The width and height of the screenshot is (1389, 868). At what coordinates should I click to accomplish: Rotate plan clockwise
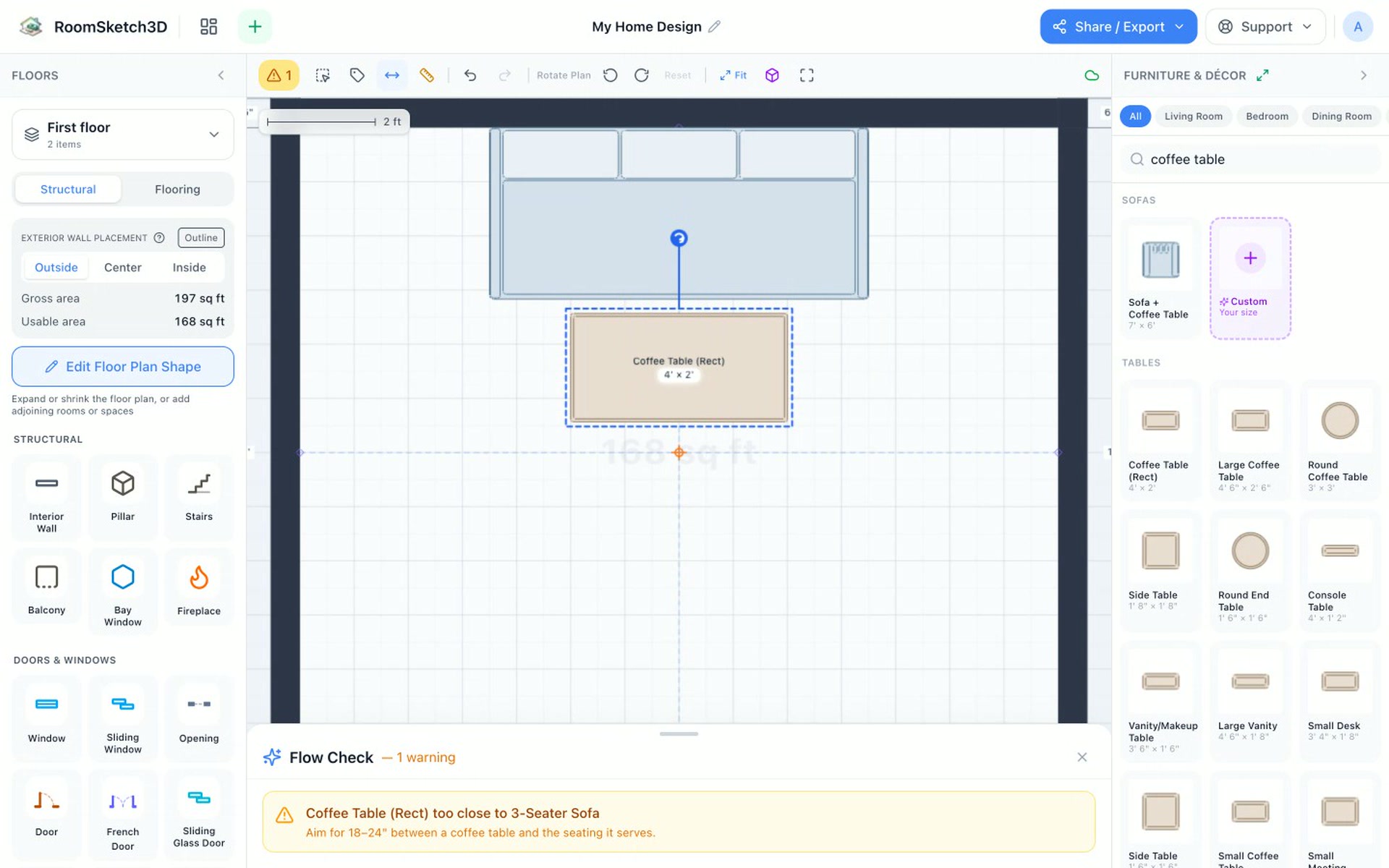point(642,75)
